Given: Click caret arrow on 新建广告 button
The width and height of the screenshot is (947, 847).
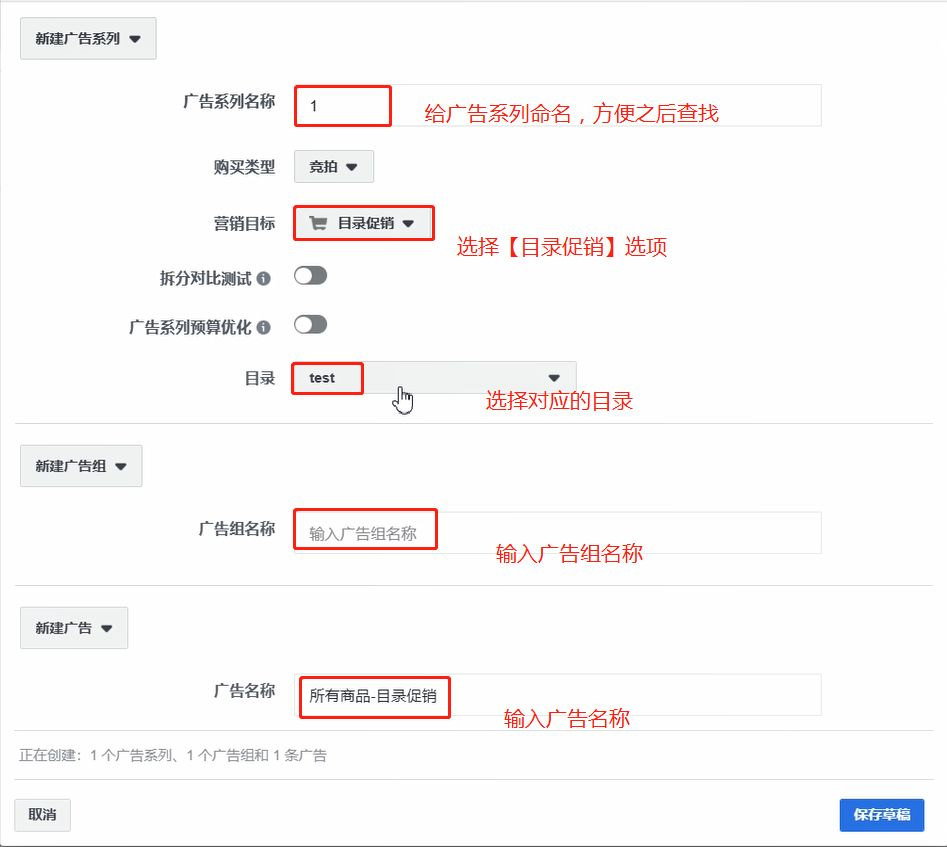Looking at the screenshot, I should pos(107,628).
